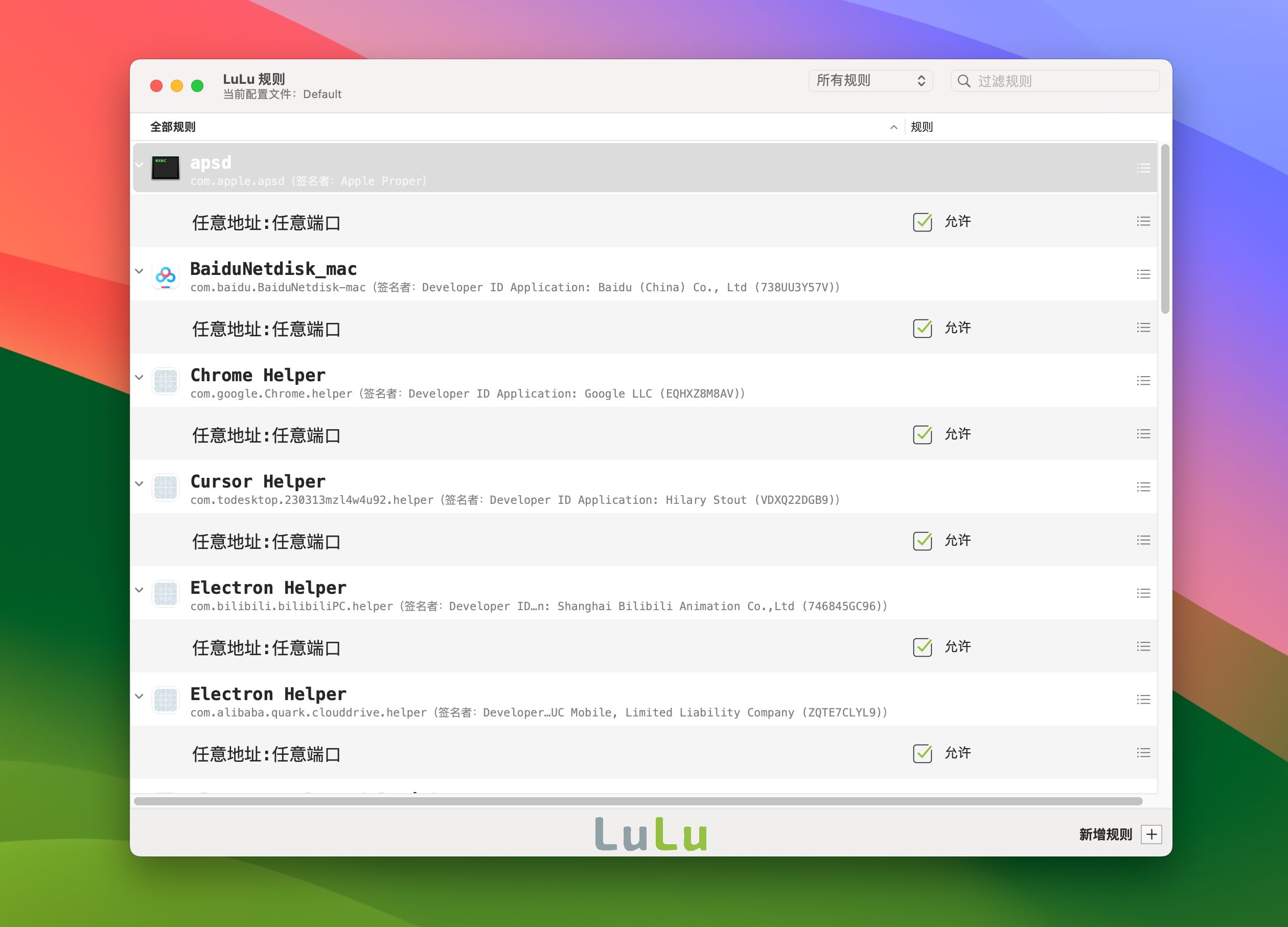
Task: Open list menu icon for bilibili helper's rule
Action: tap(1143, 646)
